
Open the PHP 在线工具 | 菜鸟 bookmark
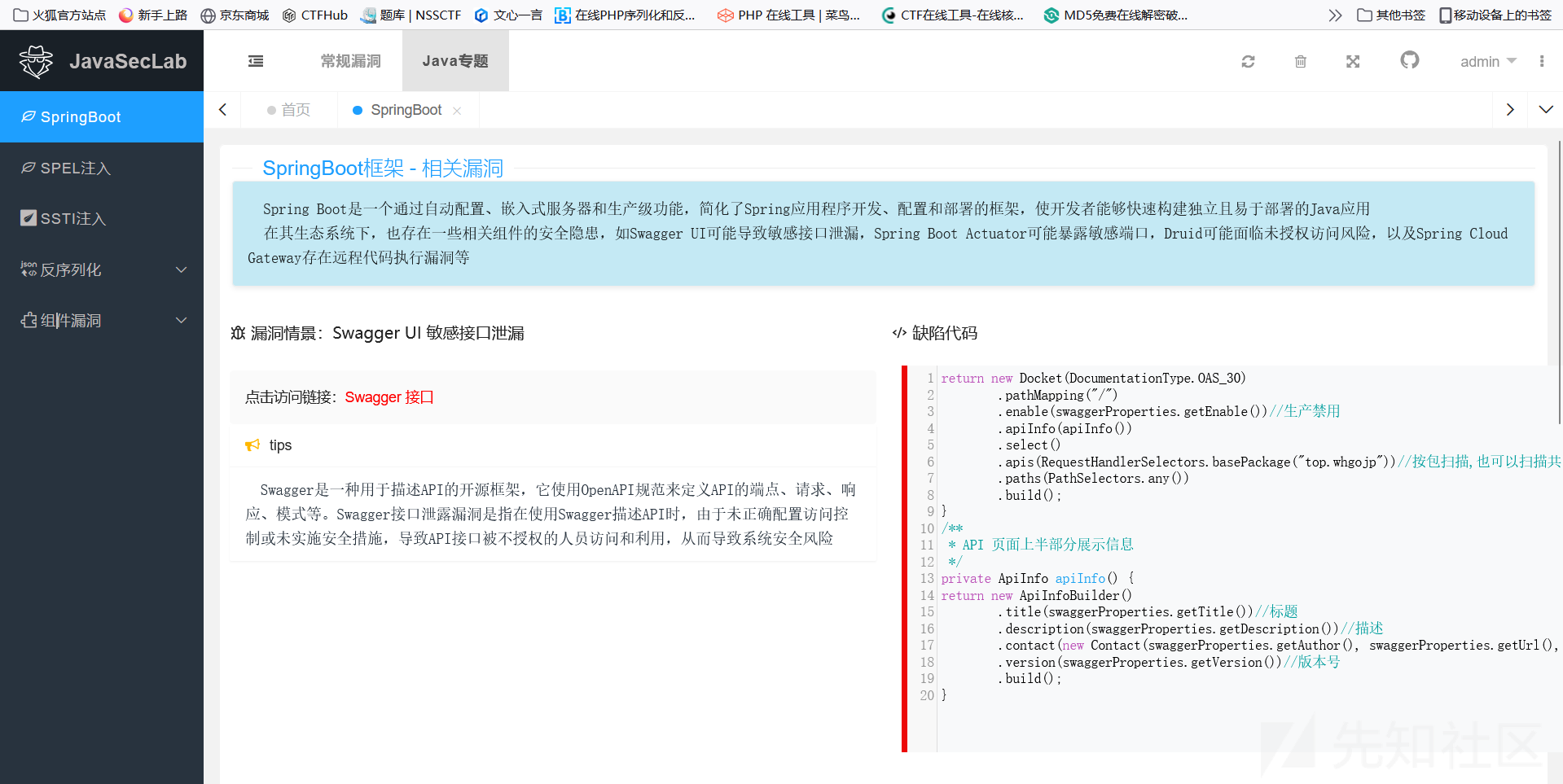click(x=789, y=15)
